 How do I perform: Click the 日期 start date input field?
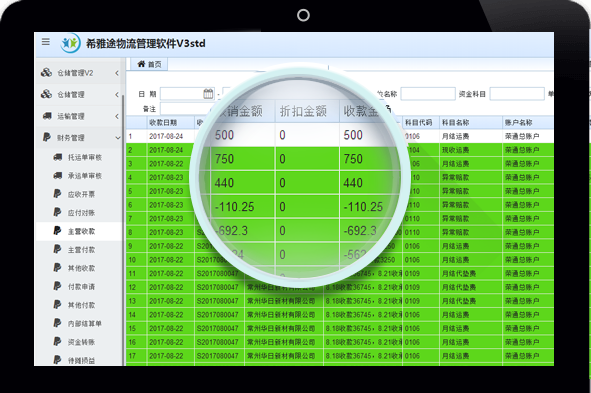pyautogui.click(x=187, y=94)
